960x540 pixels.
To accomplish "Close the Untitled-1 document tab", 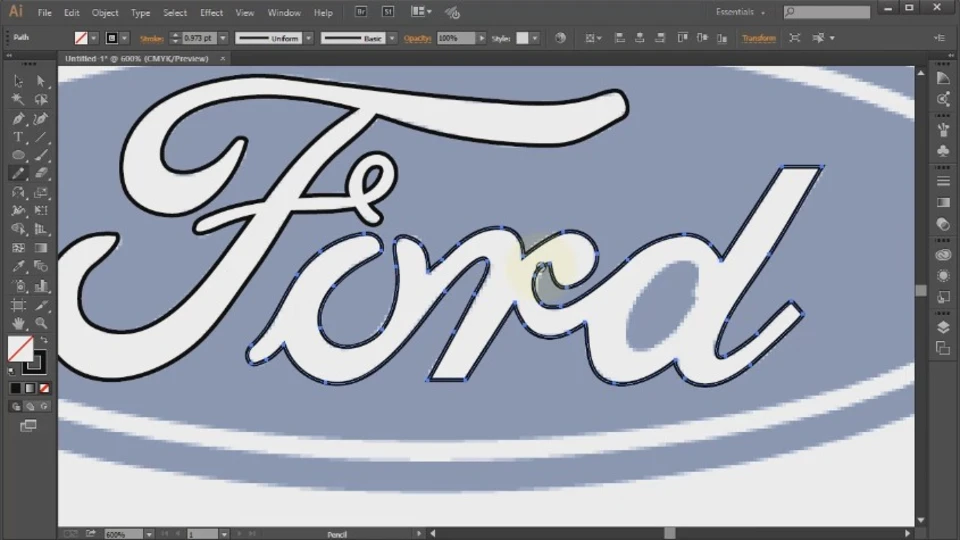I will 222,59.
